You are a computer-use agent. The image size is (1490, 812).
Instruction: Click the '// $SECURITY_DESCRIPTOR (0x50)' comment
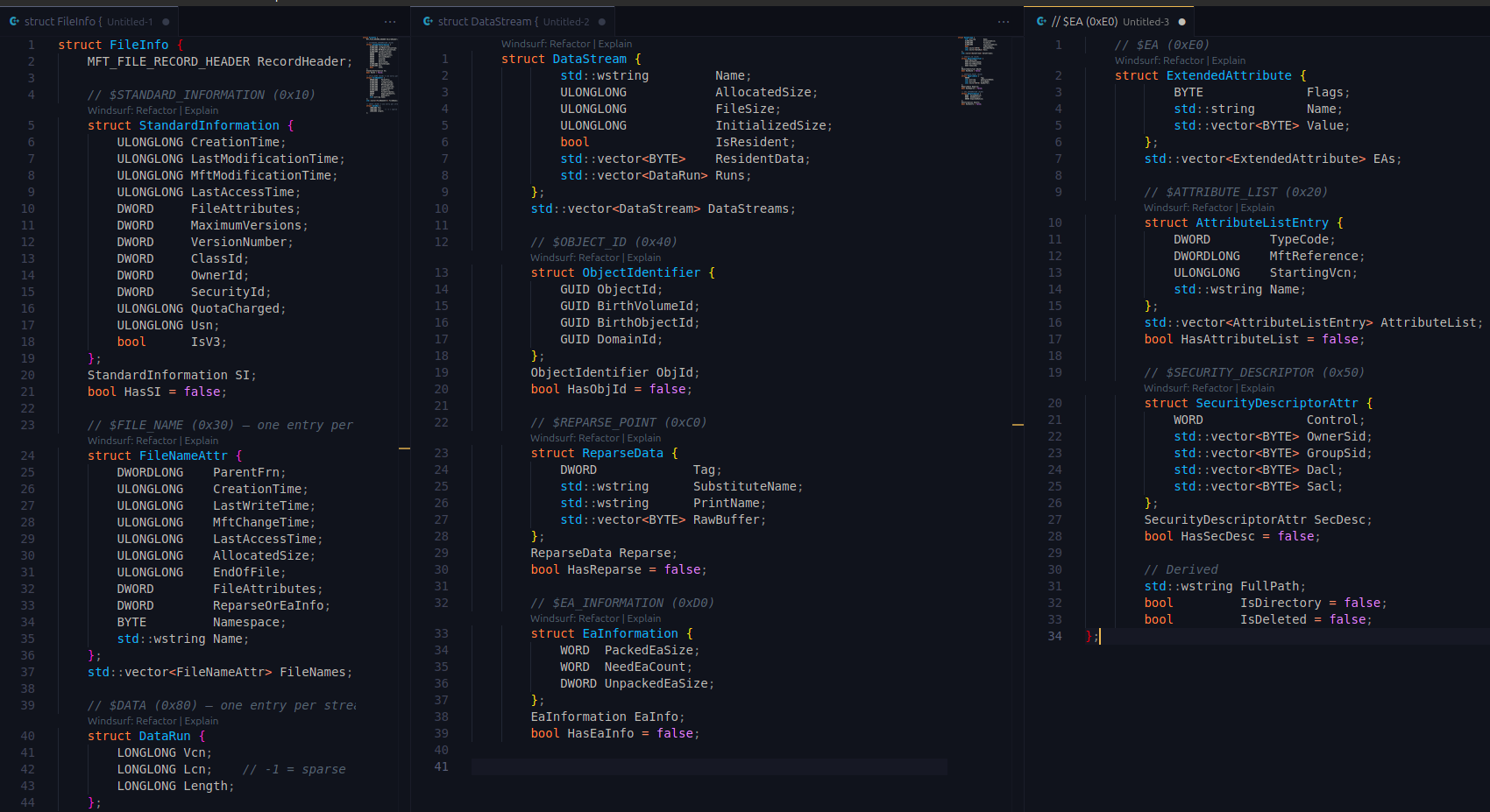click(1254, 372)
